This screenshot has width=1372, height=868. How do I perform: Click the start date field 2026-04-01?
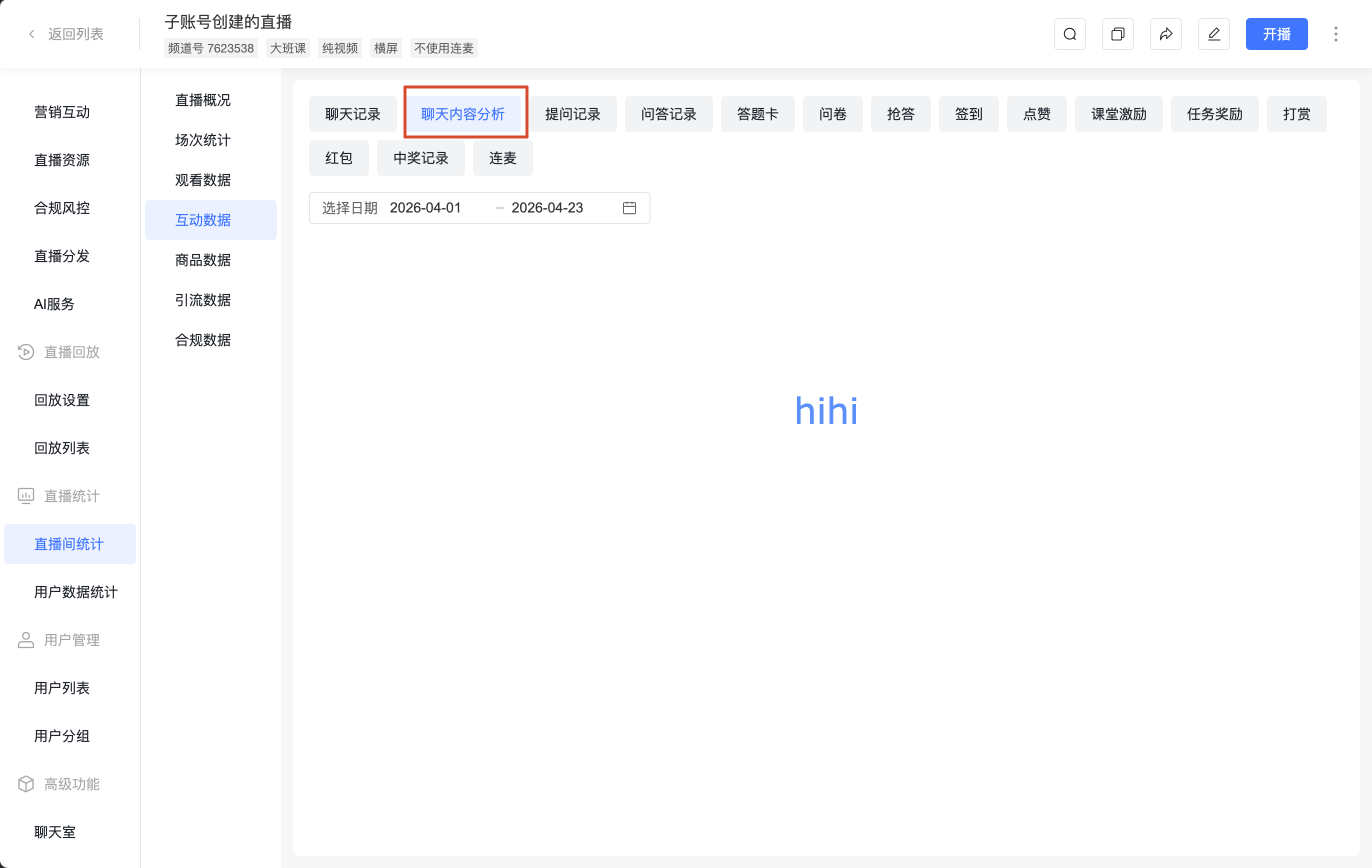pyautogui.click(x=425, y=208)
